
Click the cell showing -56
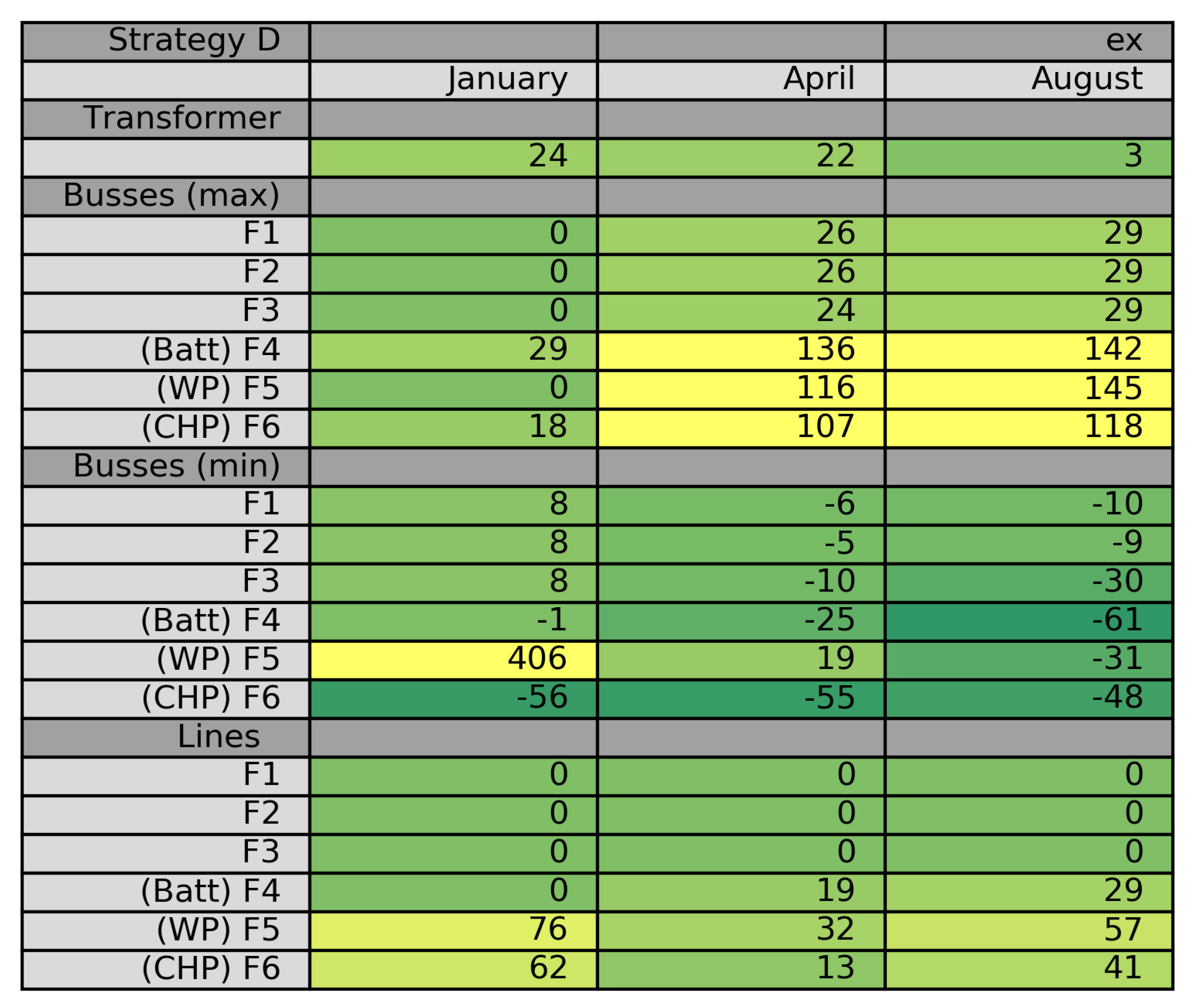click(453, 698)
